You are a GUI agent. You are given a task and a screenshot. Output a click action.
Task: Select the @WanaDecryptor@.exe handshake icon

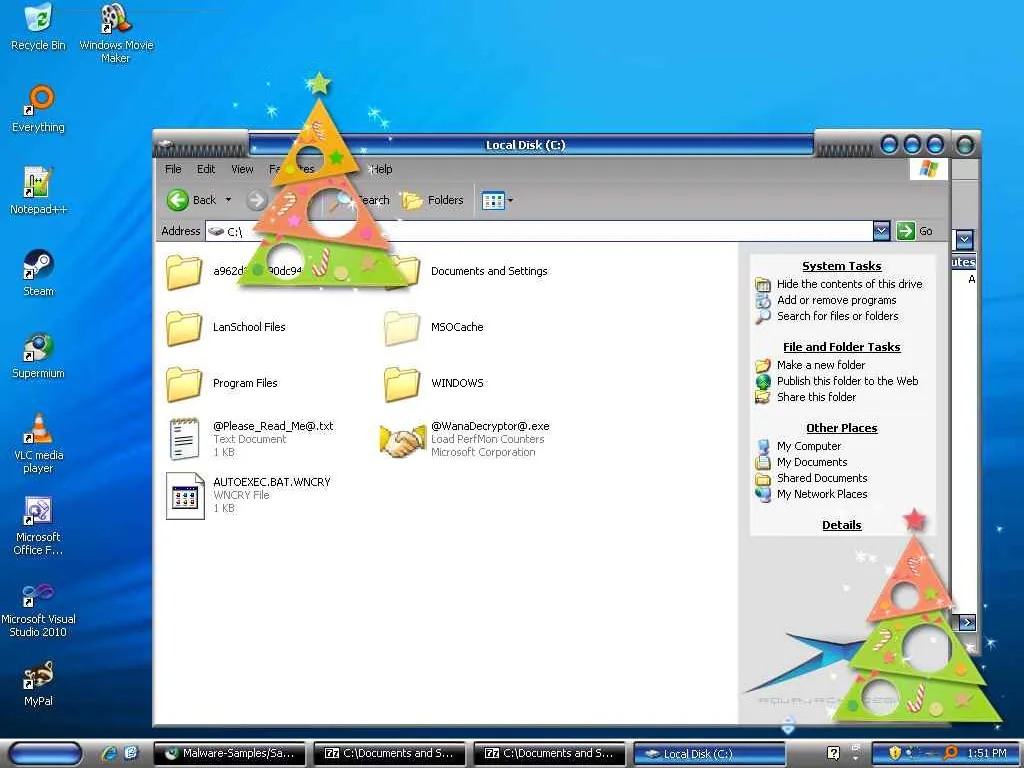401,440
